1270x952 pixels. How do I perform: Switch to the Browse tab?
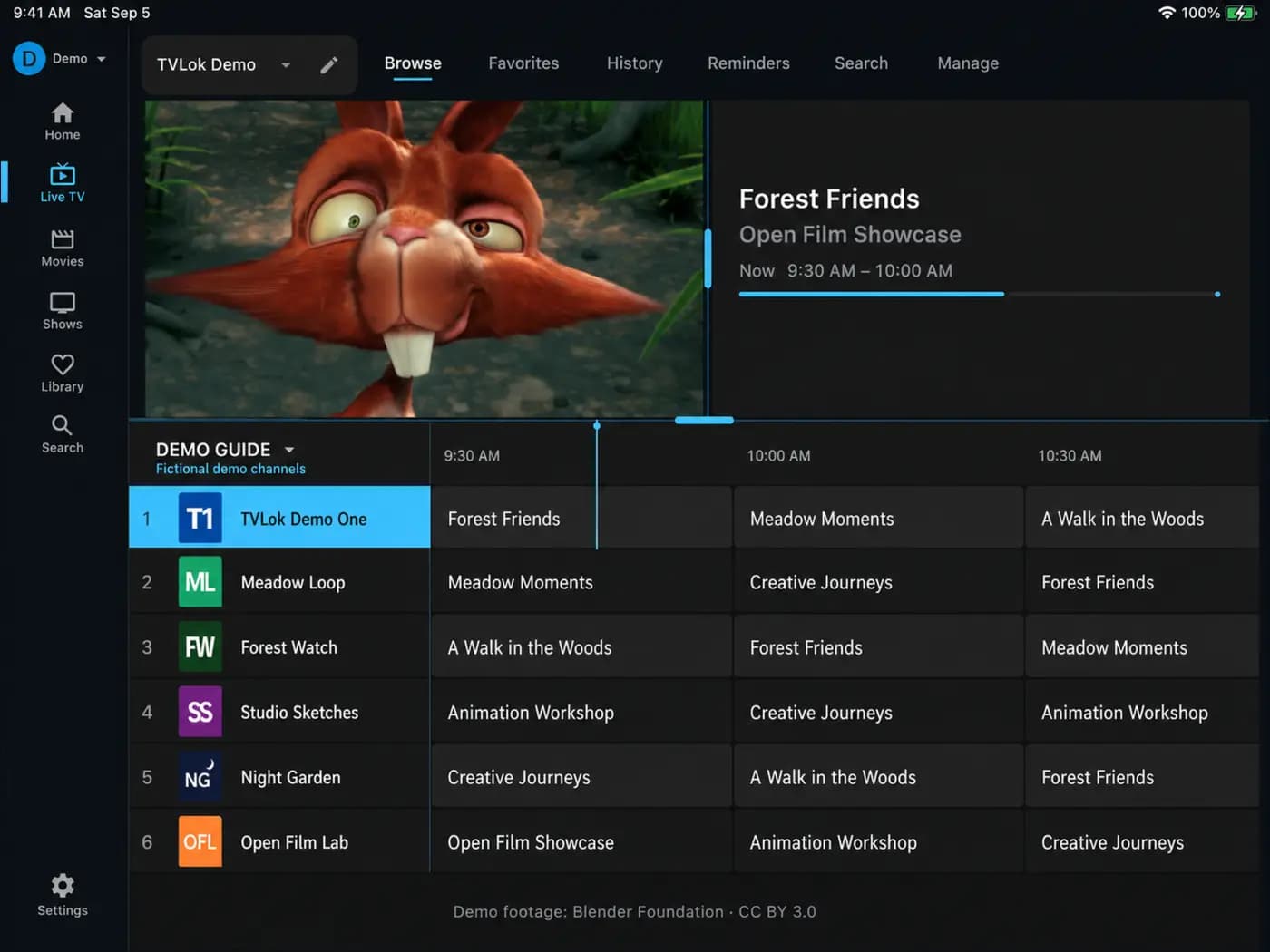413,63
